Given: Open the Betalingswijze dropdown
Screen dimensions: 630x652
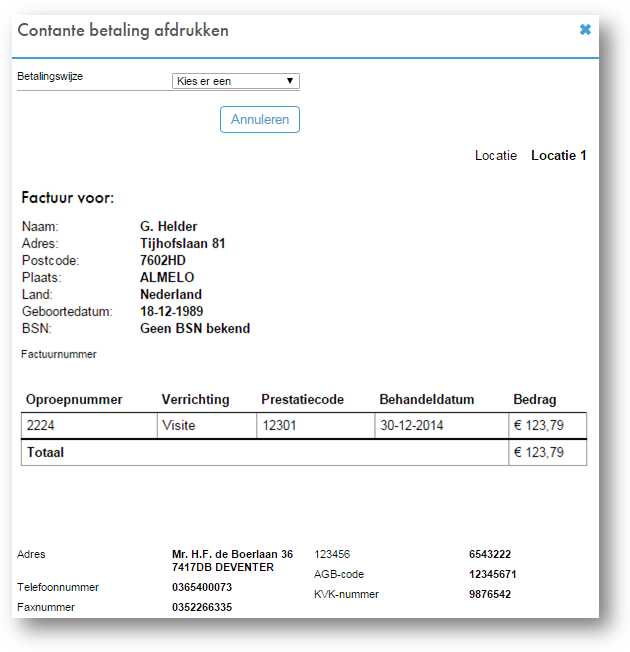Looking at the screenshot, I should coord(235,81).
